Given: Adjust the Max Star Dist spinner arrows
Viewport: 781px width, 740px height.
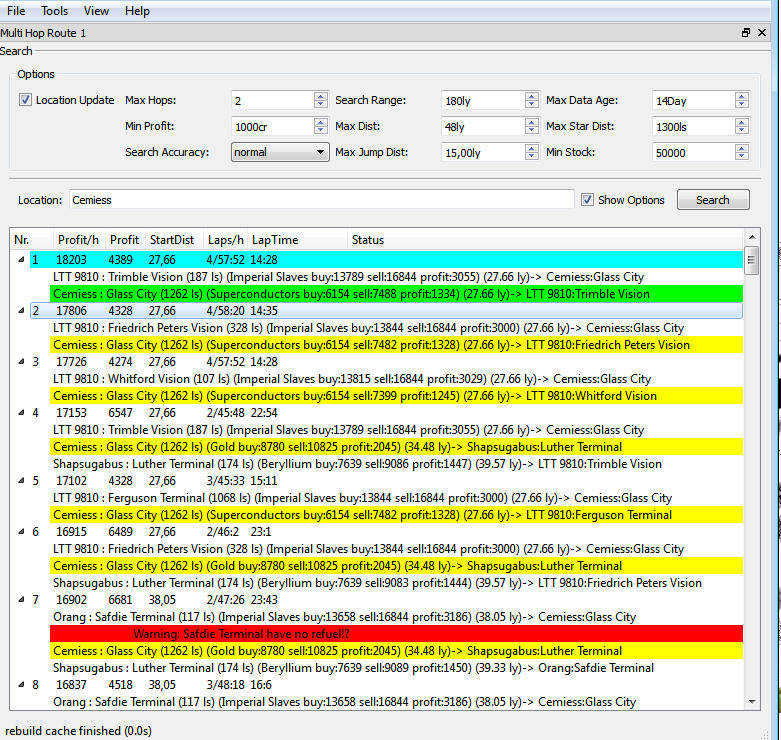Looking at the screenshot, I should (742, 126).
